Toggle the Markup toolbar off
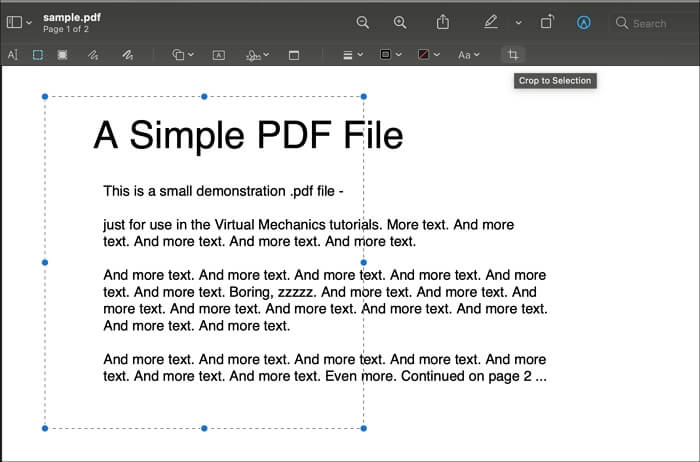700x462 pixels. tap(584, 22)
